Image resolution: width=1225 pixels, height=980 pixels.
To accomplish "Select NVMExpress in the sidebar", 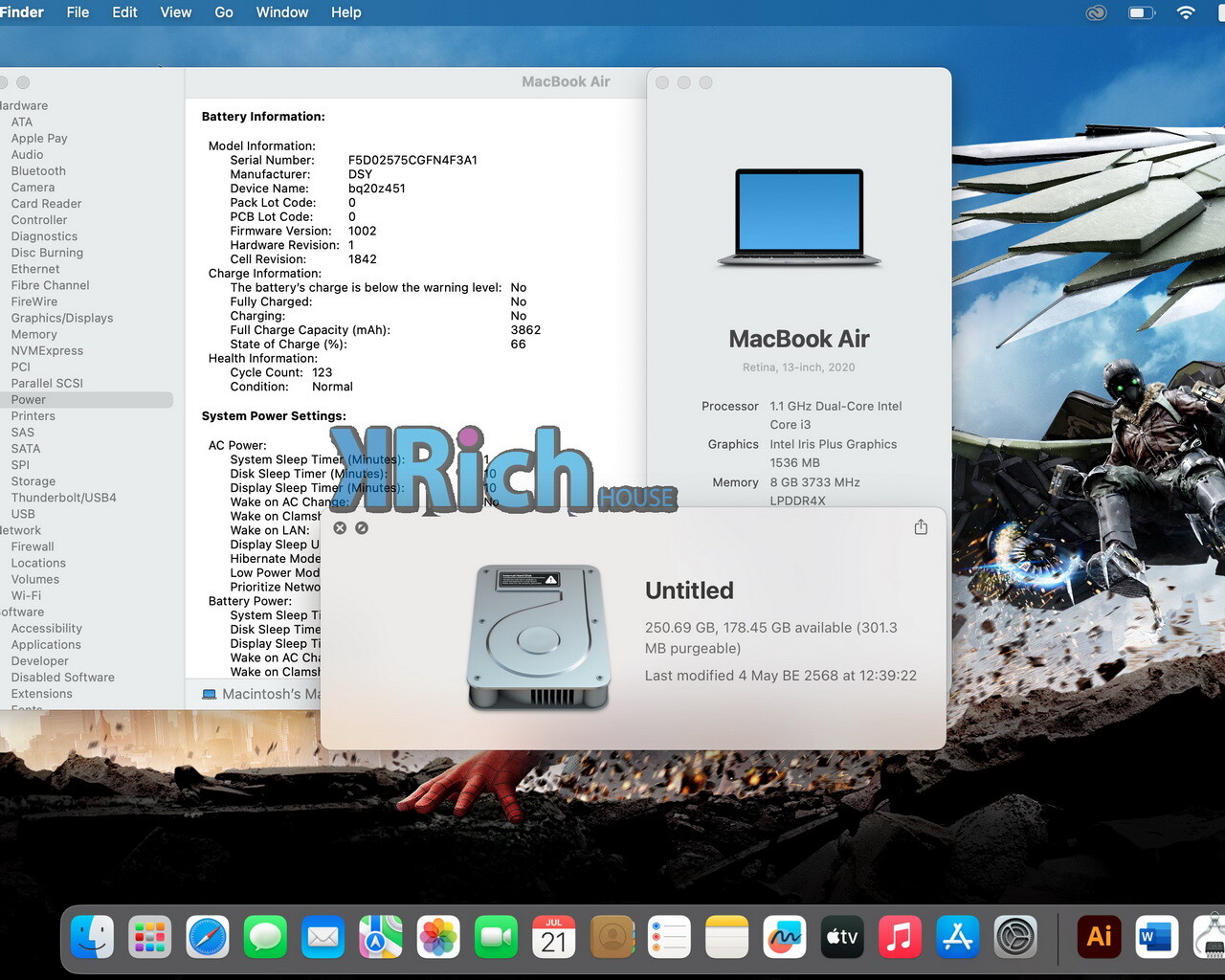I will tap(47, 350).
